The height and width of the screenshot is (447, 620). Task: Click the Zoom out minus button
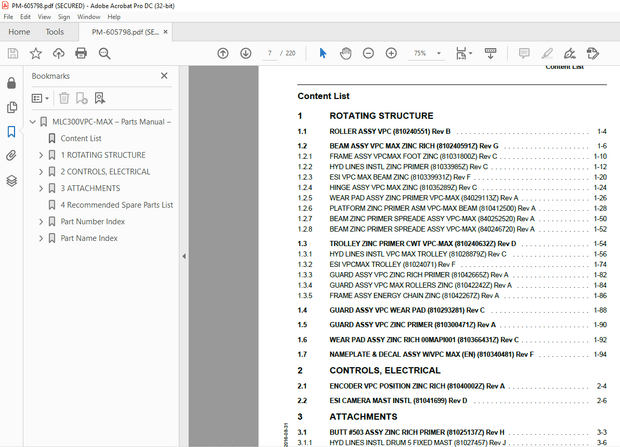pyautogui.click(x=368, y=53)
